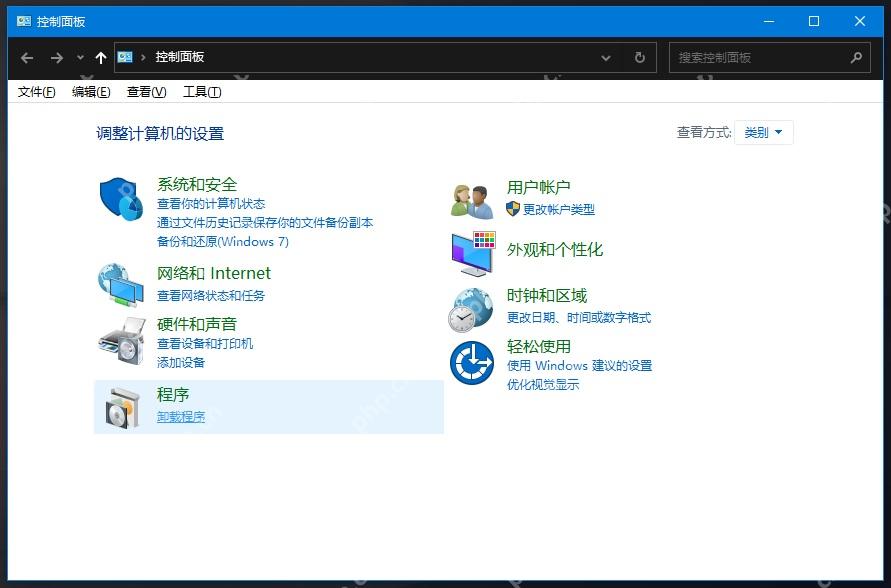
Task: Open the 网络和 Internet heading
Action: [x=214, y=273]
